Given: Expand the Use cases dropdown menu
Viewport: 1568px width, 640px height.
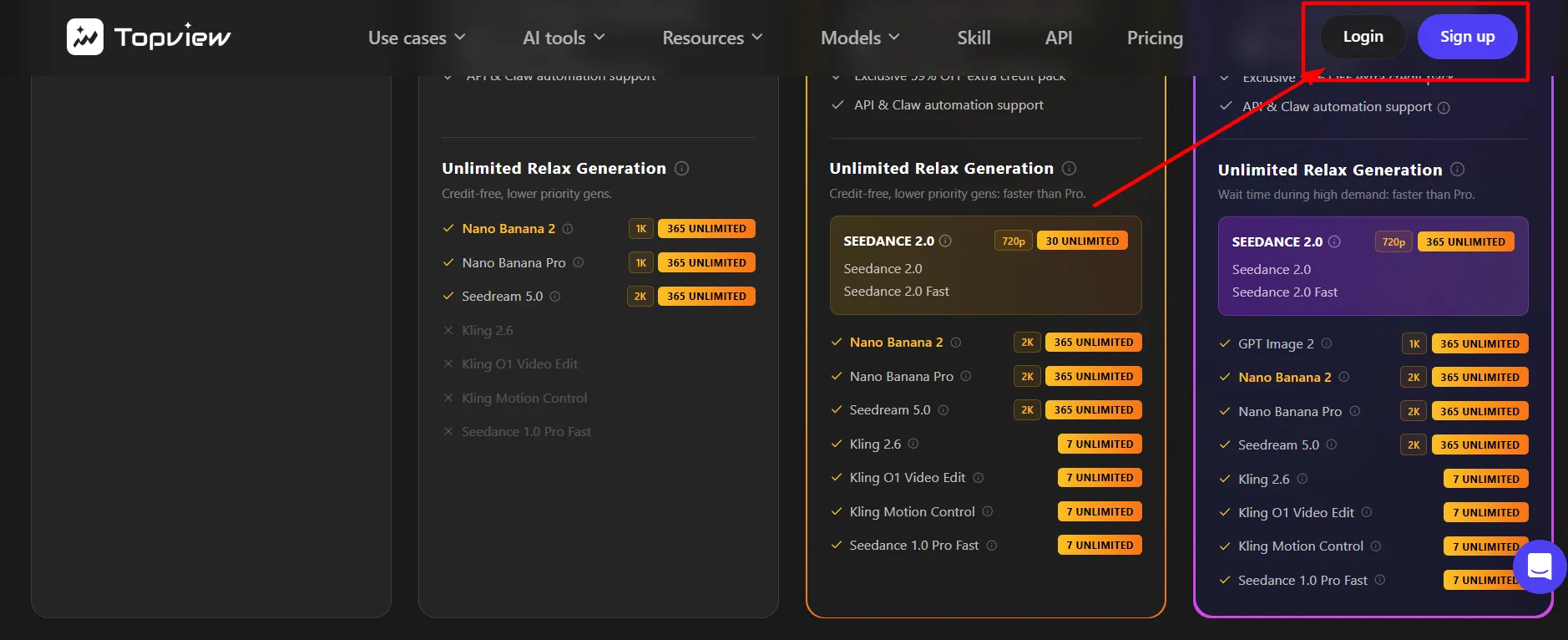Looking at the screenshot, I should (x=417, y=38).
